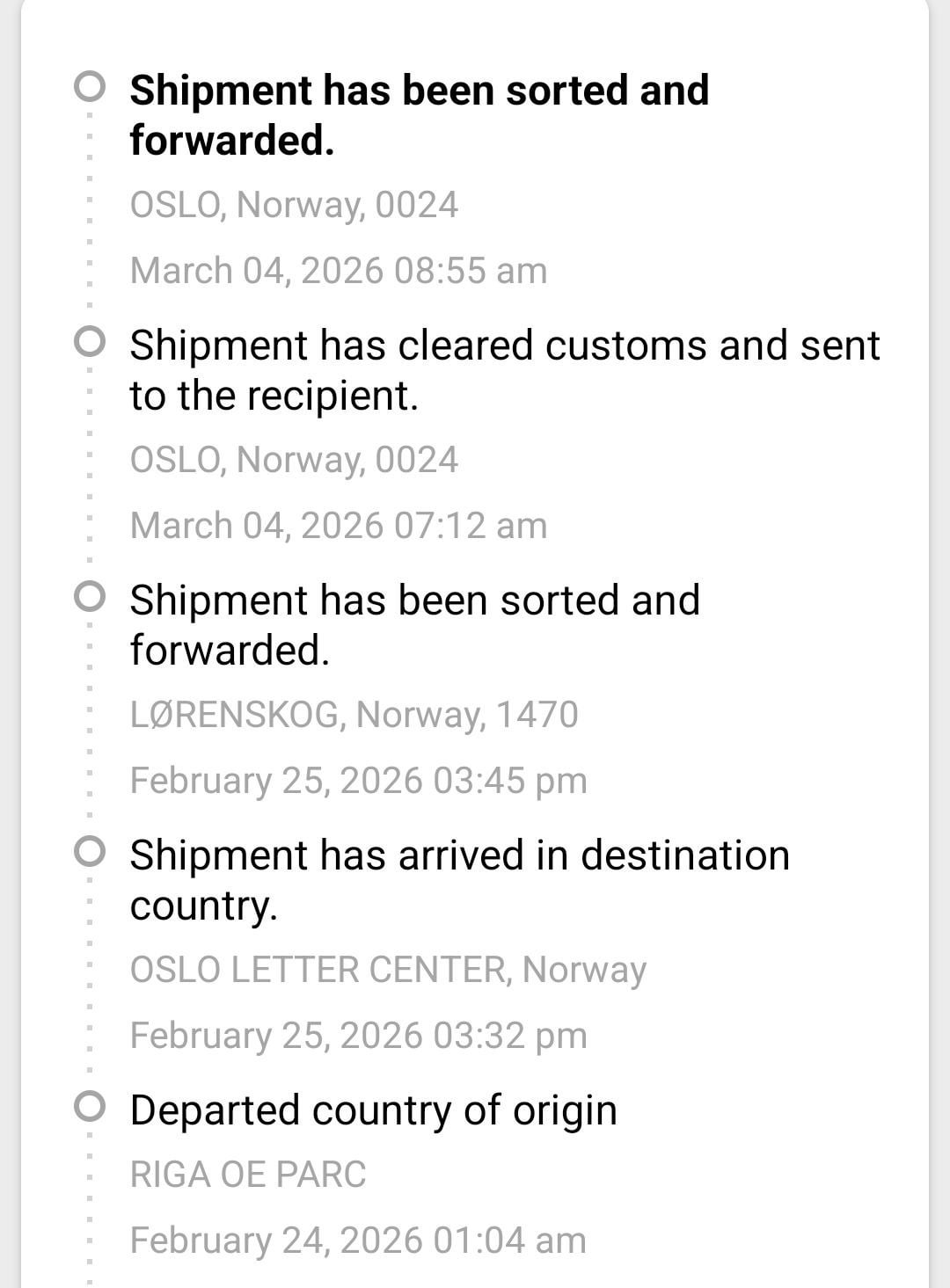Select the 'Departed country of origin' timeline marker
The image size is (950, 1288).
click(89, 1107)
